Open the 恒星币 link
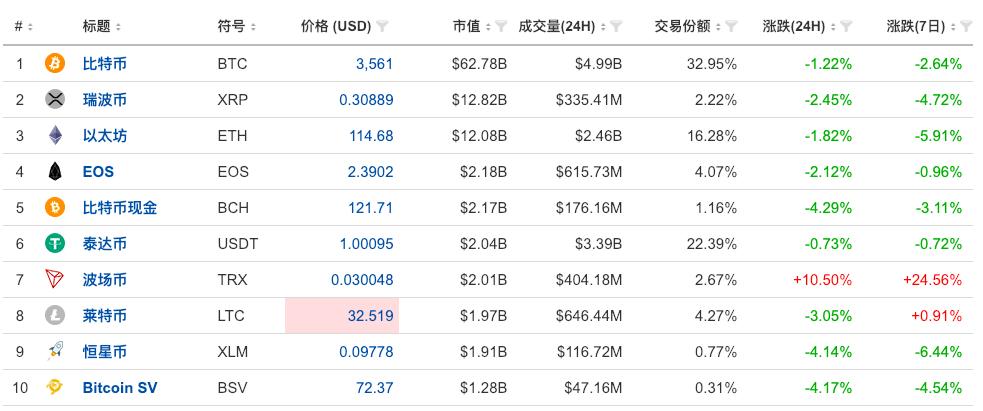The width and height of the screenshot is (983, 411). click(x=105, y=351)
